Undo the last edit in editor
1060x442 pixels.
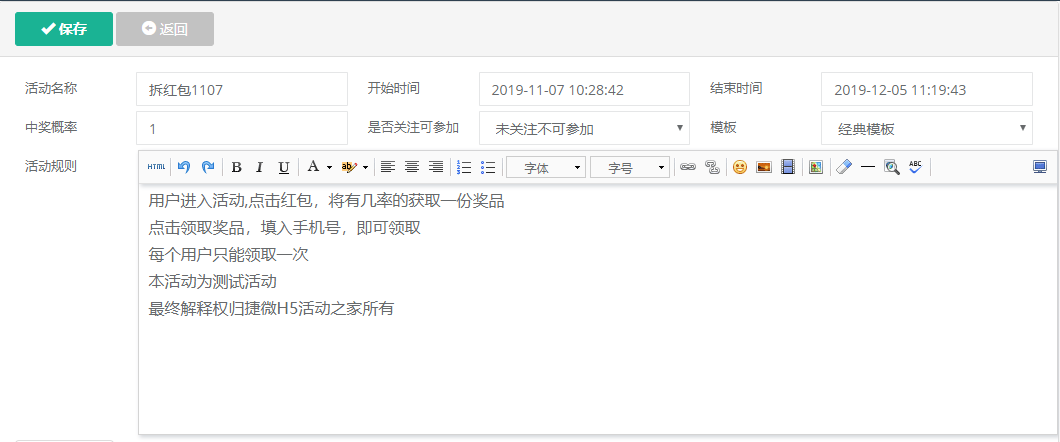[184, 167]
